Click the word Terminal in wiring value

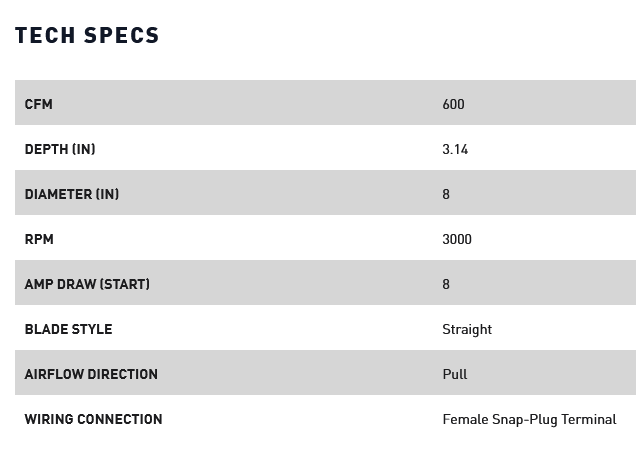[x=588, y=419]
